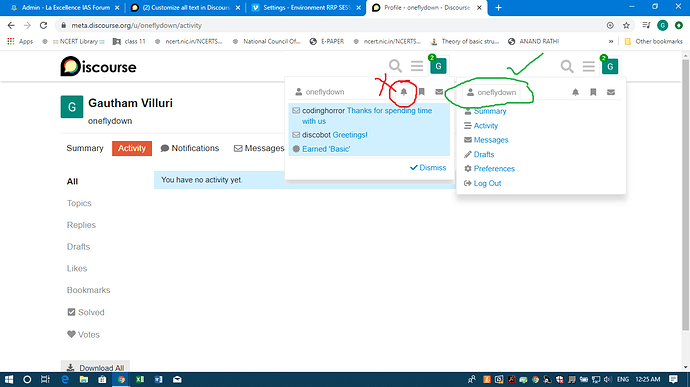Click the search magnifier above the notifications panel

[x=395, y=66]
